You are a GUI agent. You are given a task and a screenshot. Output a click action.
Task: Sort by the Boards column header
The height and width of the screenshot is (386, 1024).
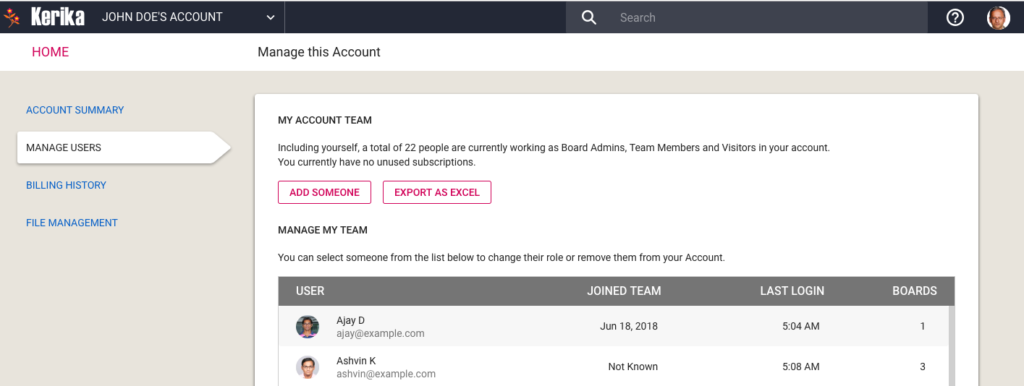click(x=915, y=291)
